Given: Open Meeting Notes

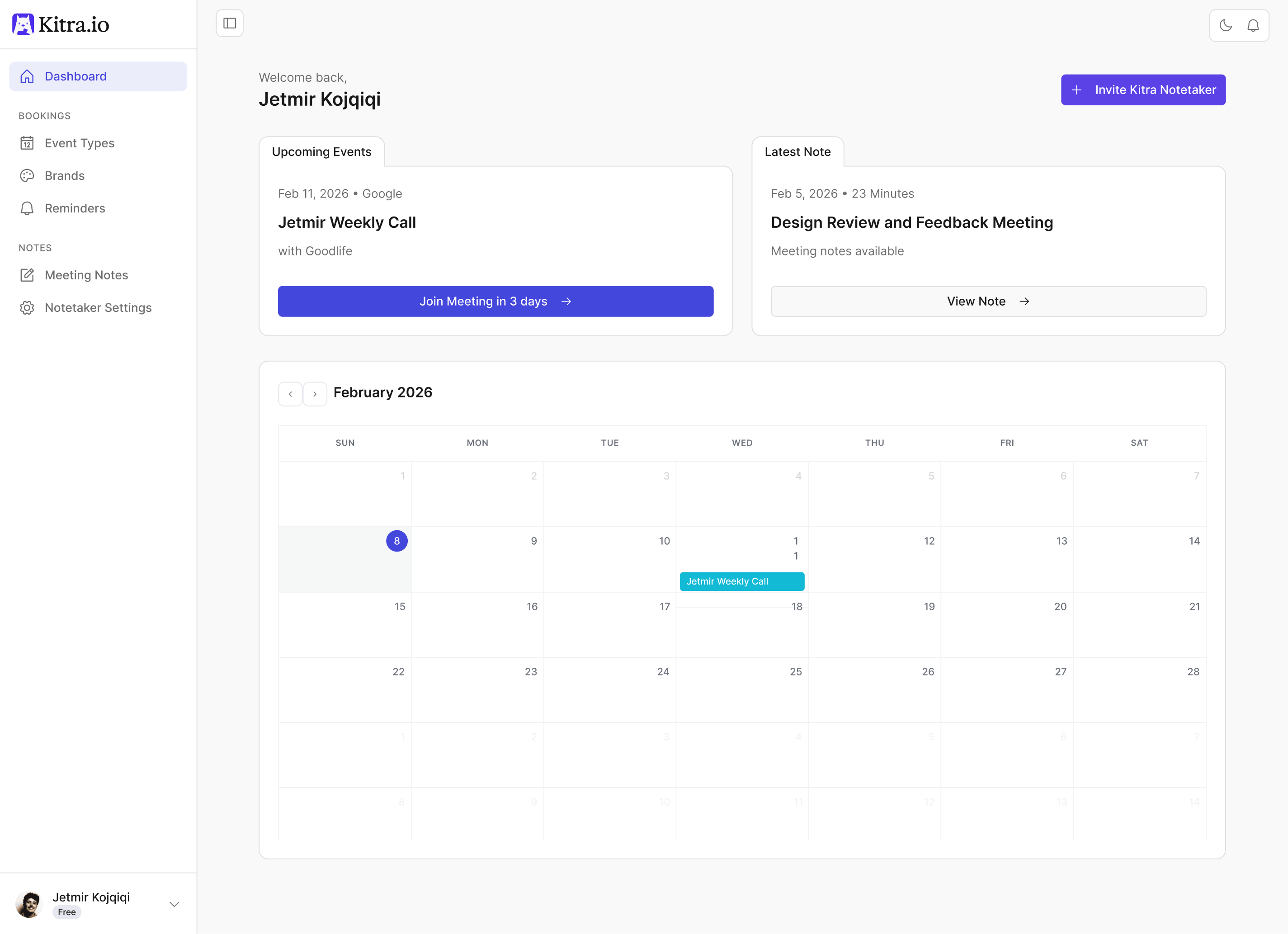Looking at the screenshot, I should pos(86,275).
